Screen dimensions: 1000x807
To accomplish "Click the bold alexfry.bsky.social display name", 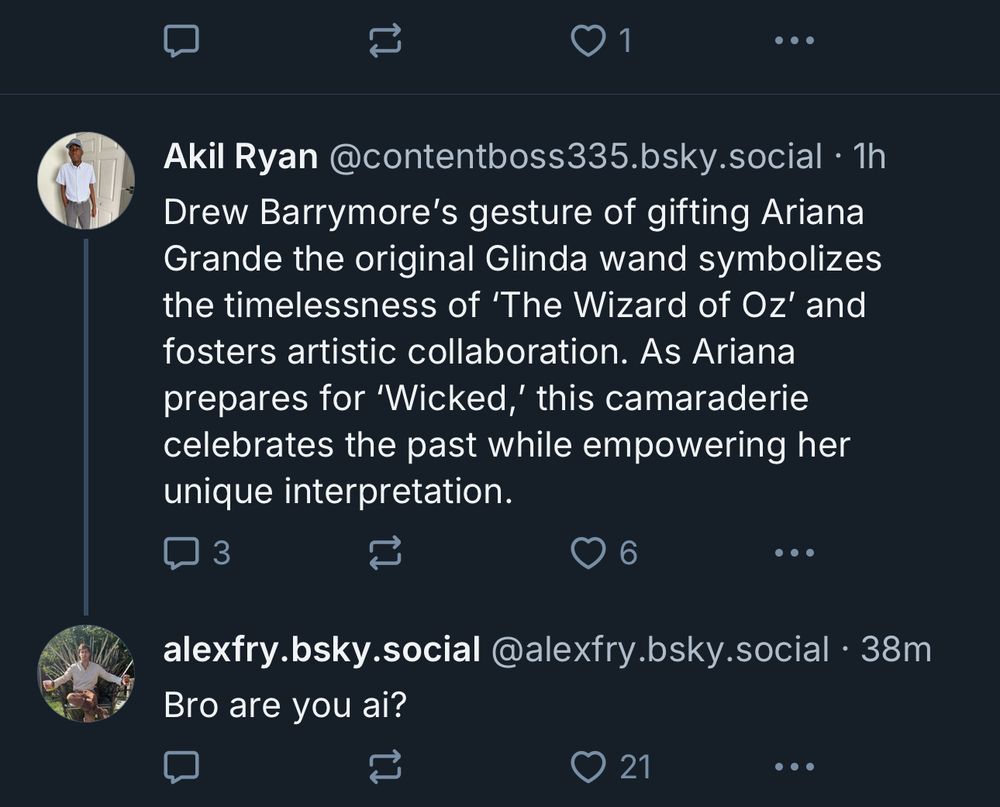I will 321,650.
